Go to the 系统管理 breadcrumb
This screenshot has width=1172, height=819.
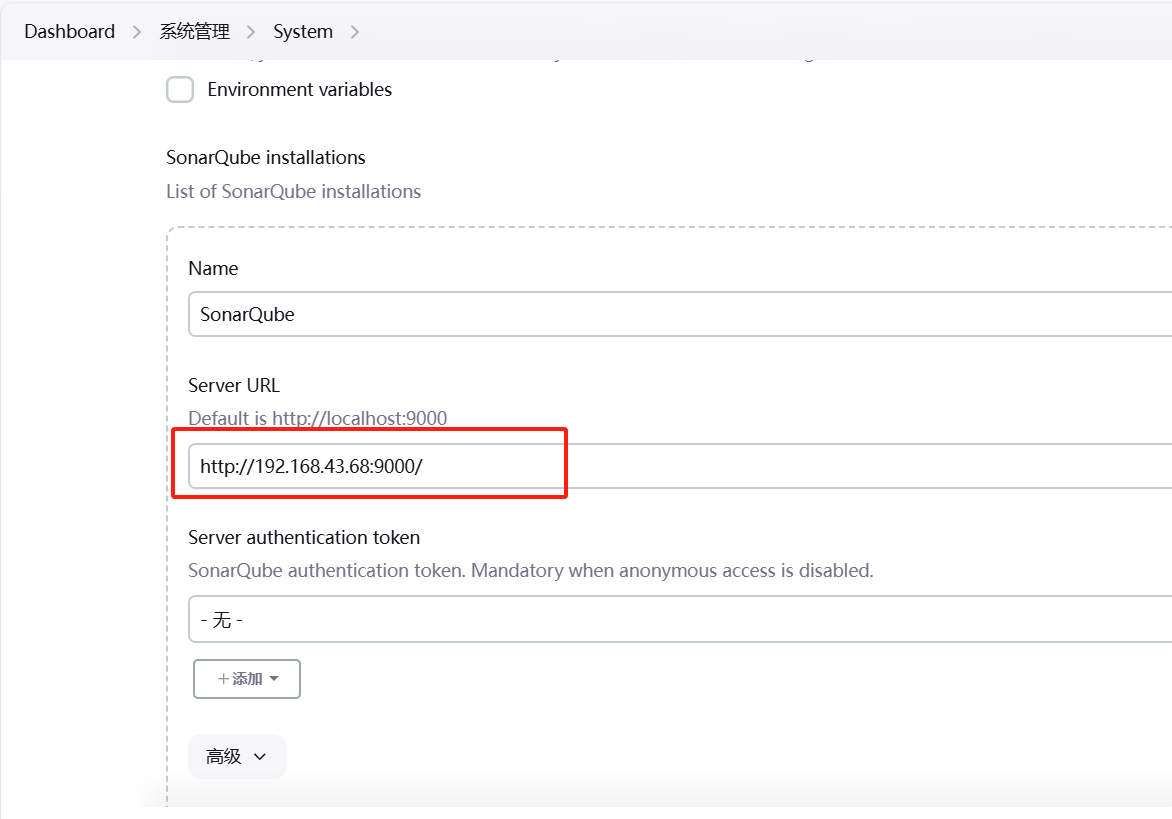click(194, 31)
